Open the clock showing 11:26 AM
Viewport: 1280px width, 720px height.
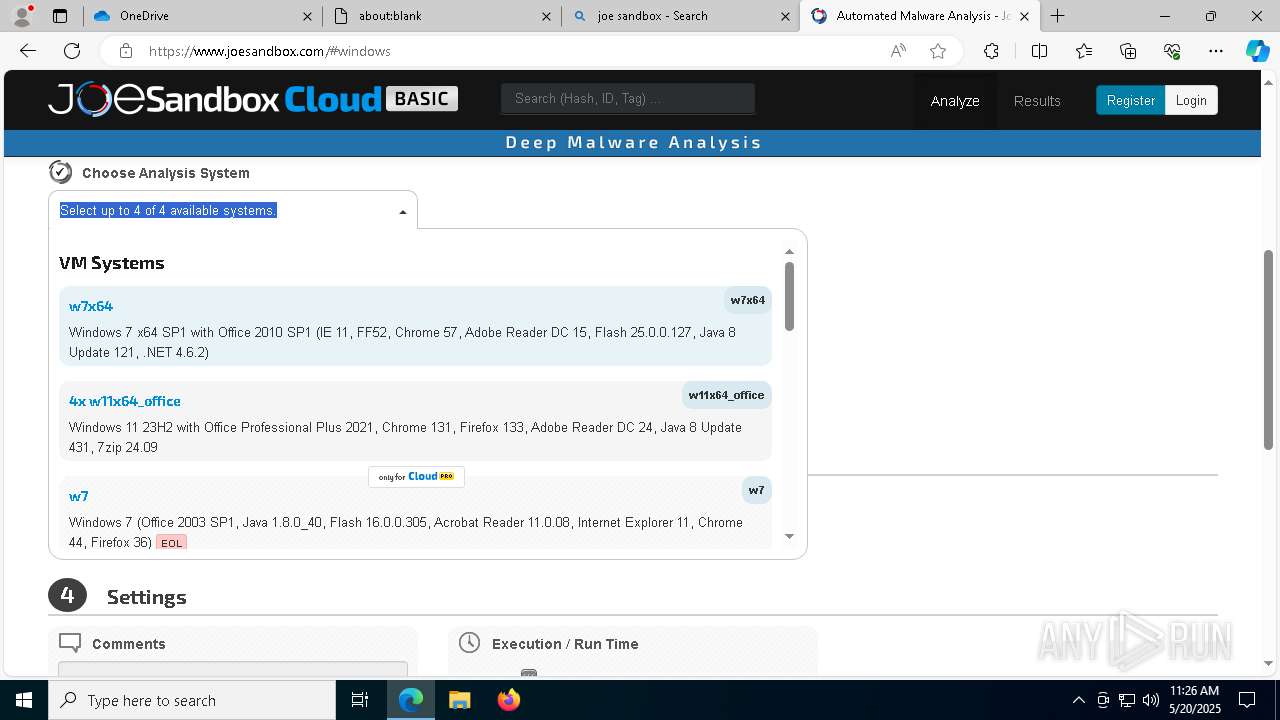click(1194, 700)
